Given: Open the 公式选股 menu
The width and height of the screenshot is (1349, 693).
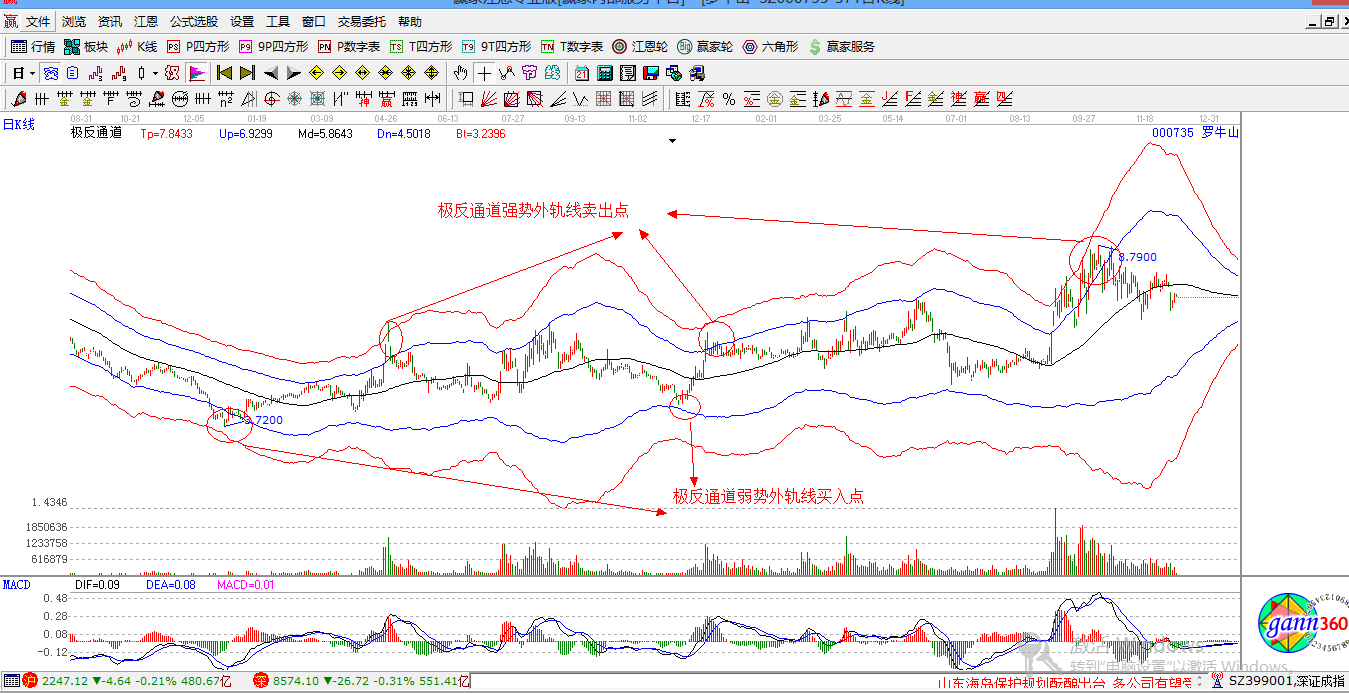Looking at the screenshot, I should point(194,21).
